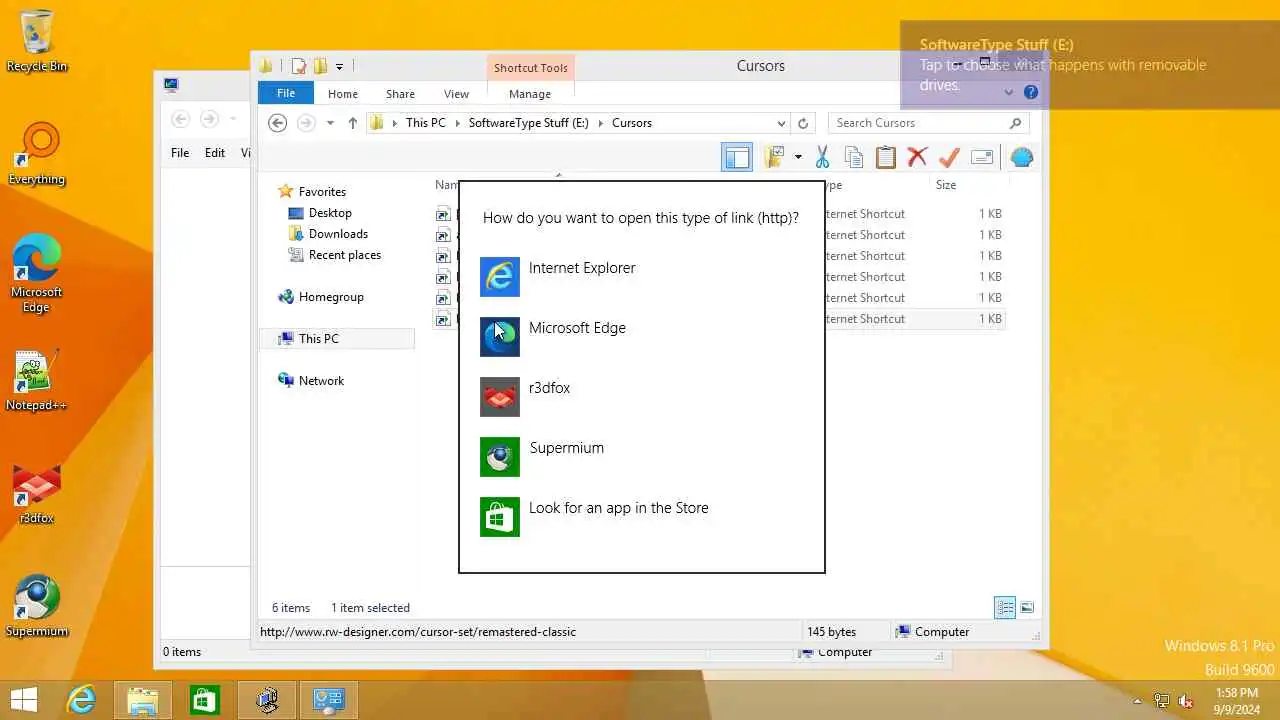Image resolution: width=1280 pixels, height=720 pixels.
Task: Click the Properties icon in quick access toolbar
Action: coord(298,67)
